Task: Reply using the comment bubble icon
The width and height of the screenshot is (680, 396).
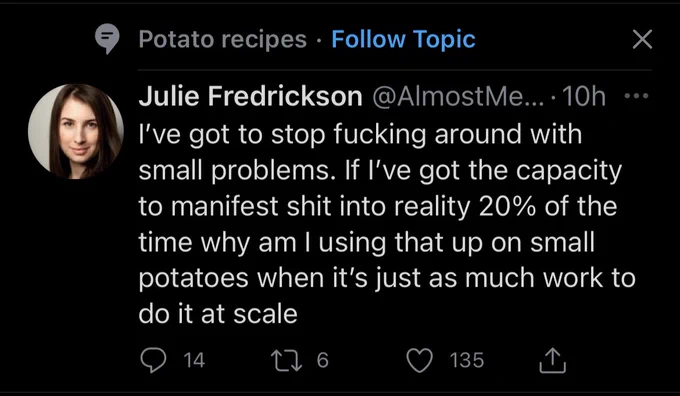Action: point(154,360)
